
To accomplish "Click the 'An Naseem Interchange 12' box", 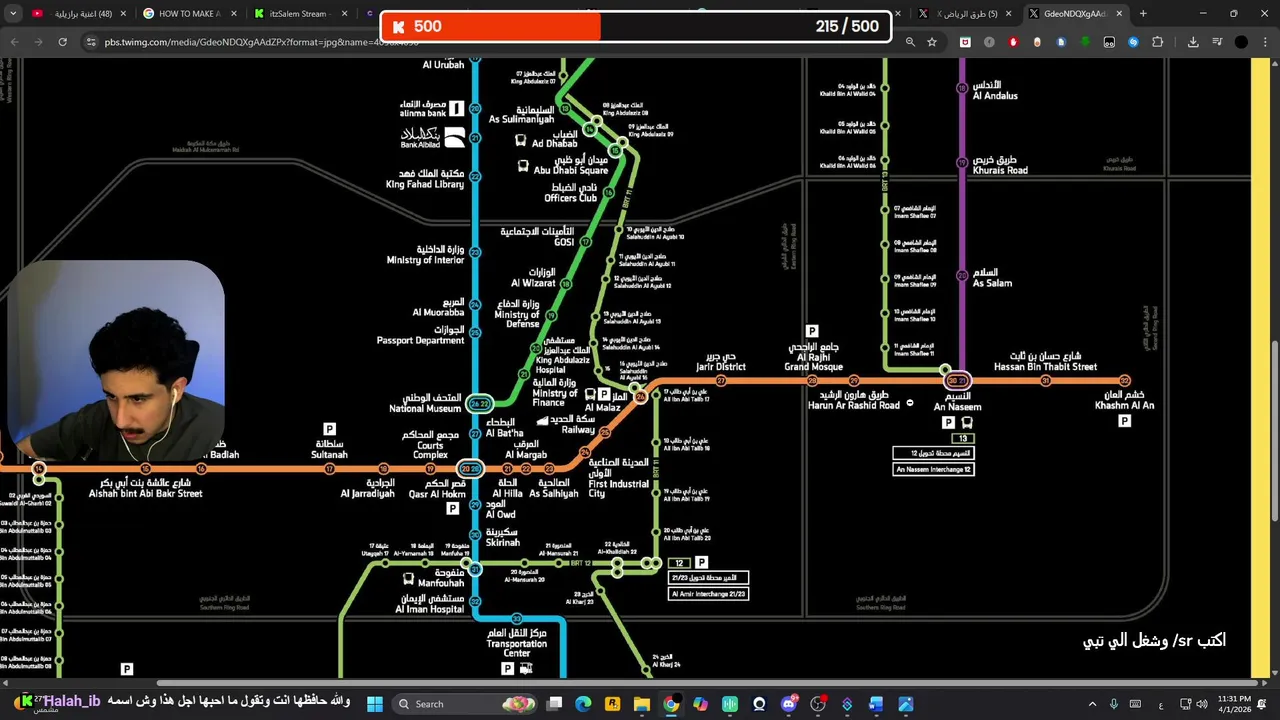I will coord(933,469).
